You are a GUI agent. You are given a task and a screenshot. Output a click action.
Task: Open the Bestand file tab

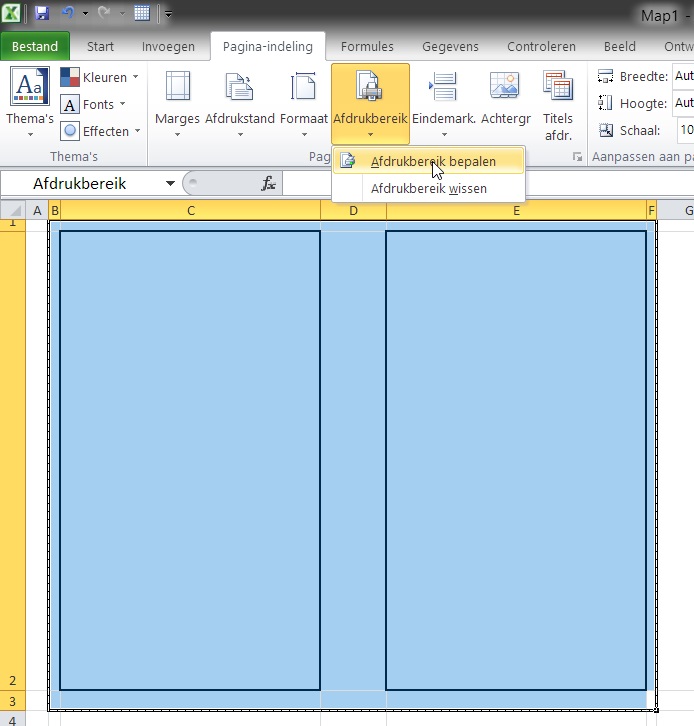tap(35, 46)
